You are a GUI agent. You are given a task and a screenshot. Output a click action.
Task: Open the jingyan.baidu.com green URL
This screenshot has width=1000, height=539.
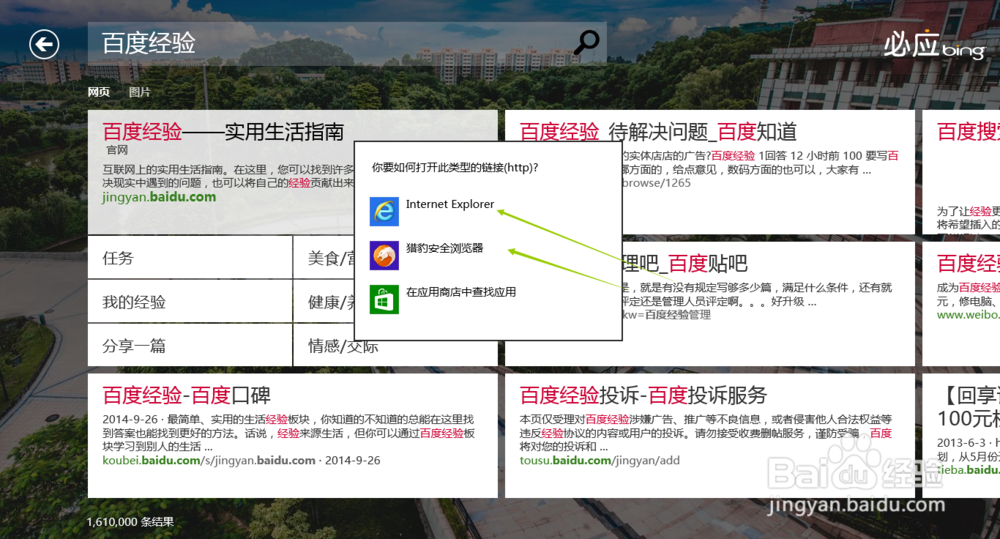click(159, 197)
